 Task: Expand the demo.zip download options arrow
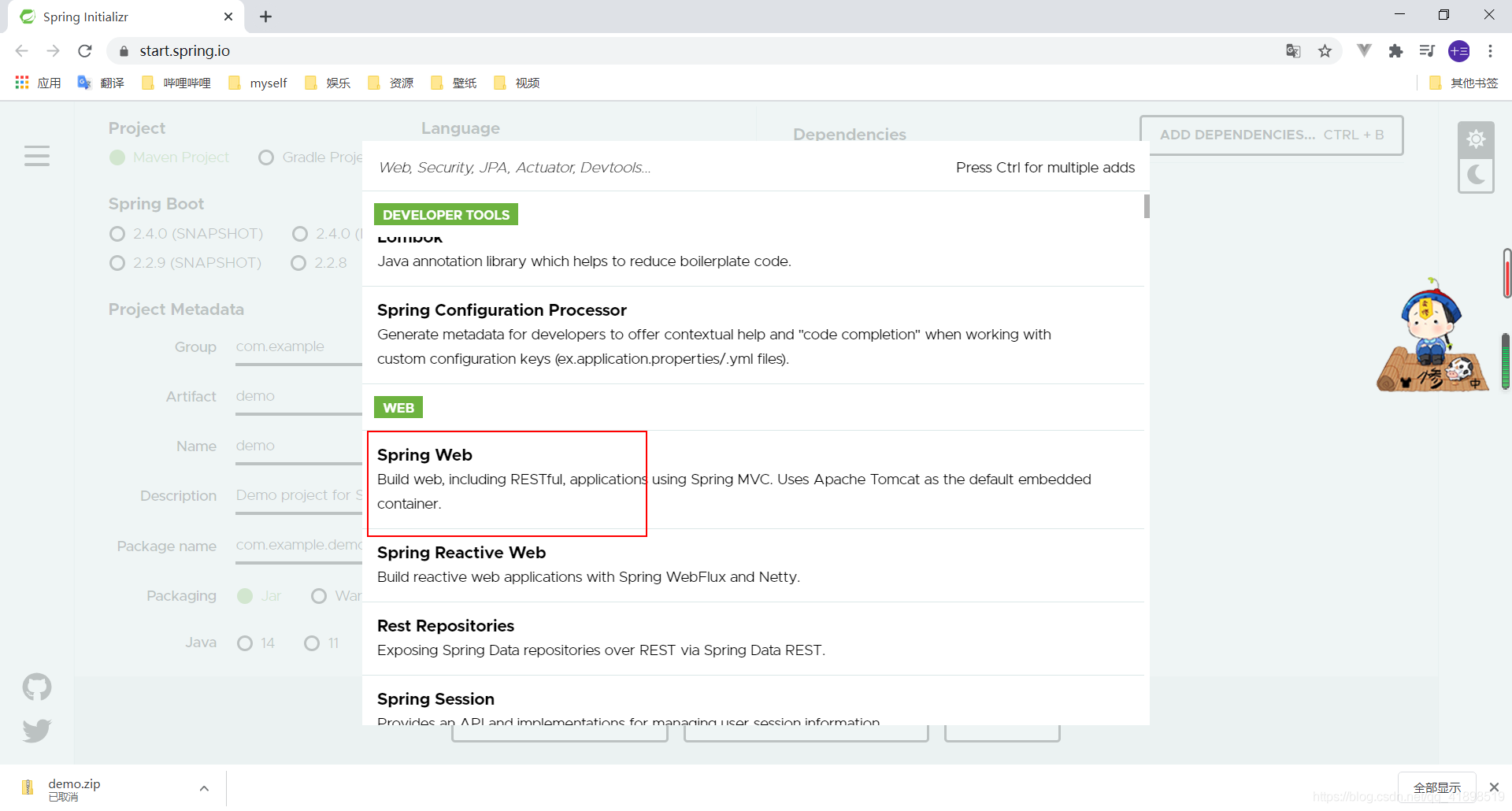coord(204,788)
